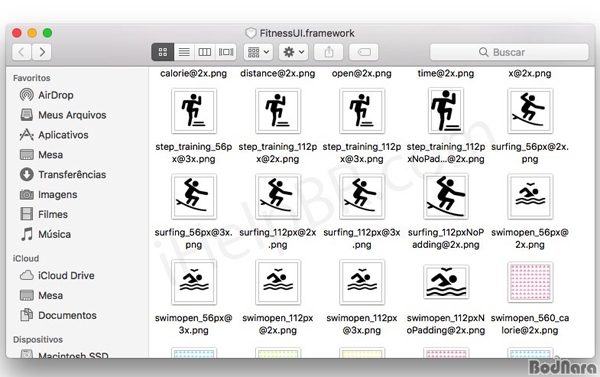This screenshot has width=600, height=377.
Task: Open the arrange items dropdown
Action: coord(258,52)
